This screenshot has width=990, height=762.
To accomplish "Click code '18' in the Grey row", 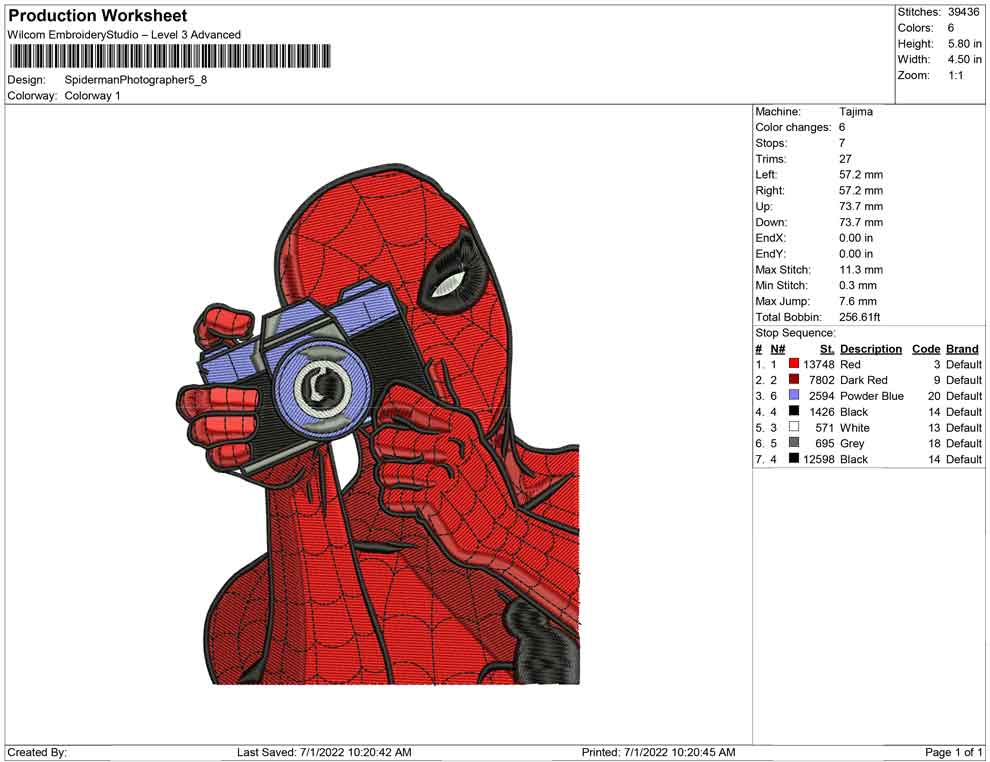I will [934, 443].
